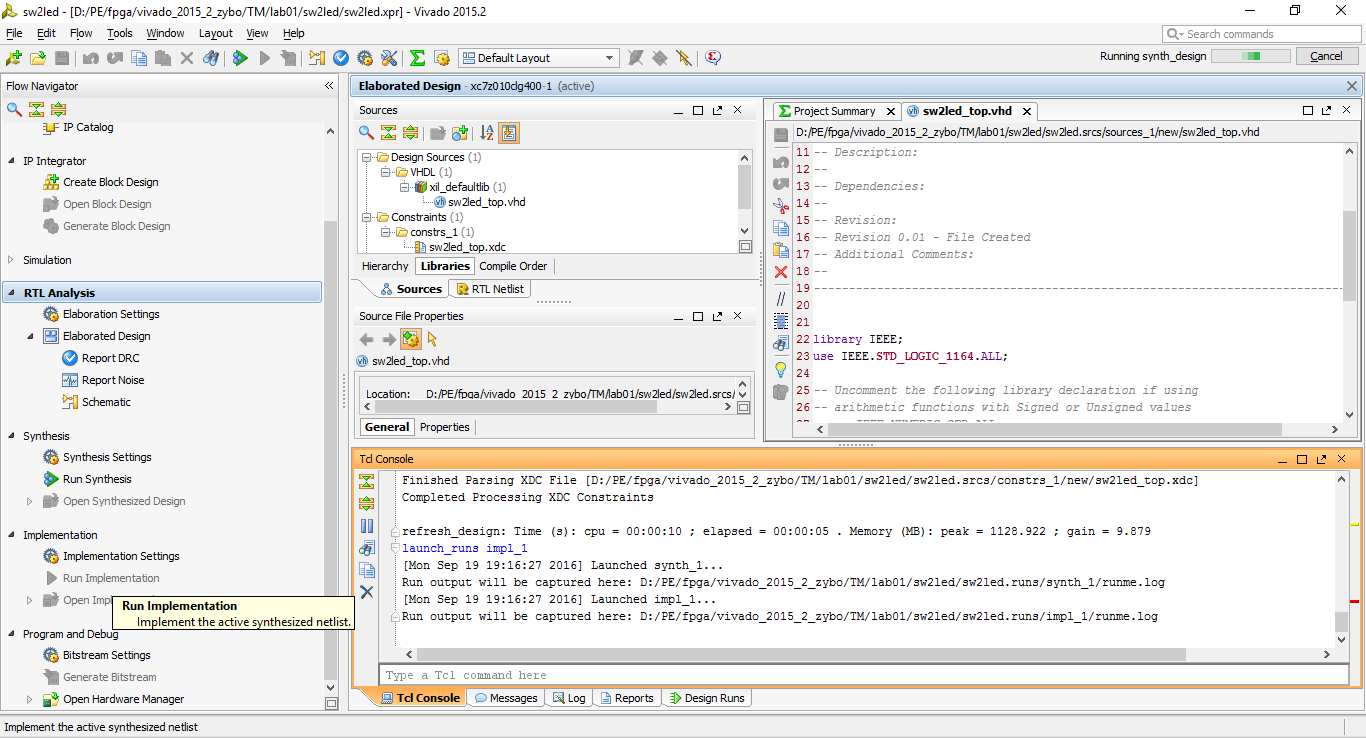
Task: Close the sw2led_top.vhd editor tab
Action: pos(1026,111)
